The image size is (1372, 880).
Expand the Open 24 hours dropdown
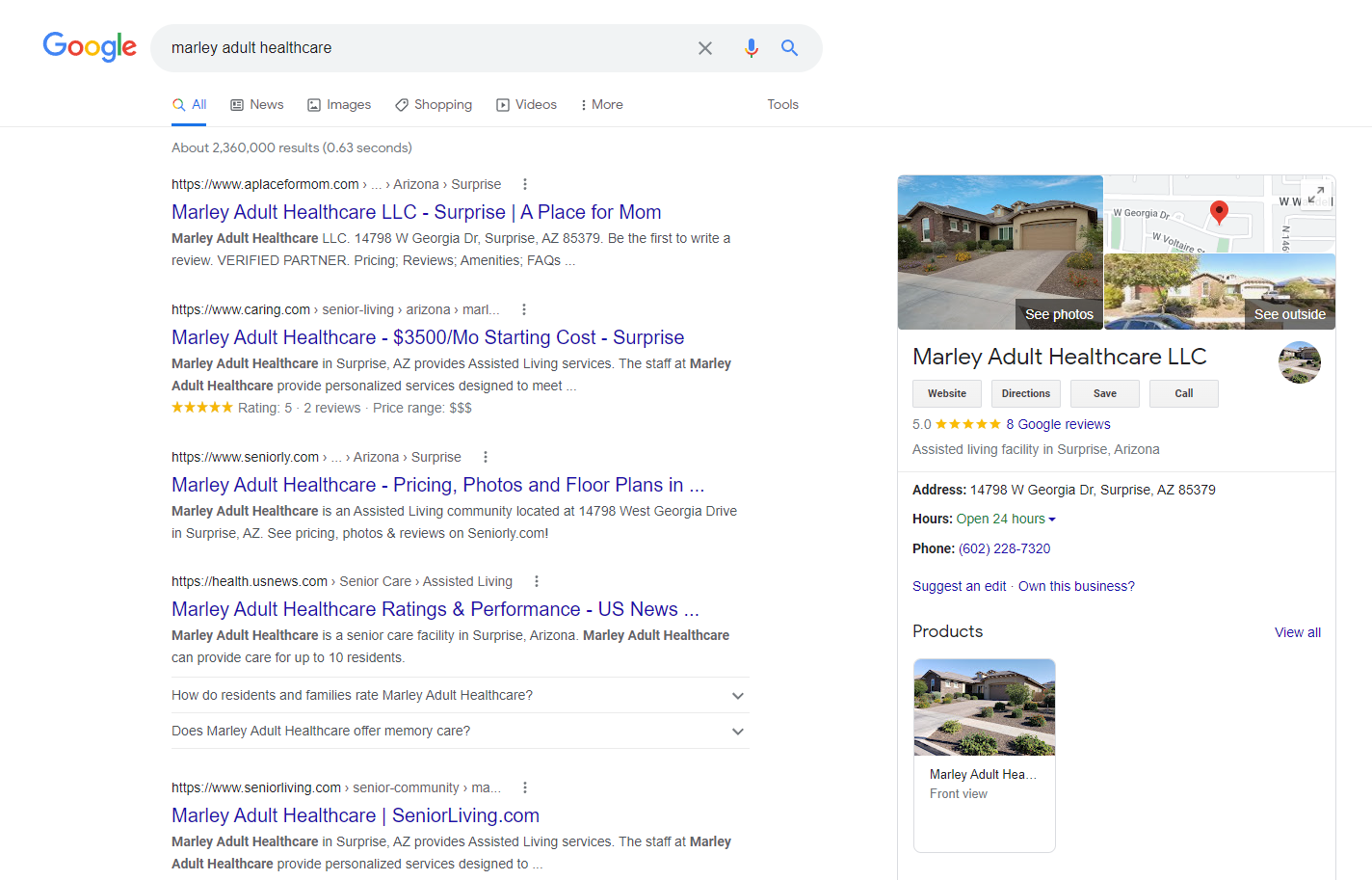click(1006, 519)
